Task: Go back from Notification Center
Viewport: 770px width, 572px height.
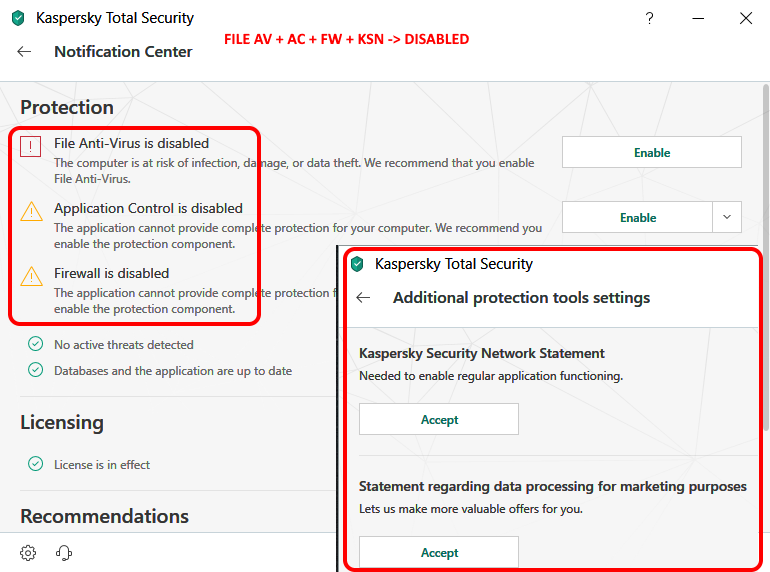Action: (25, 52)
